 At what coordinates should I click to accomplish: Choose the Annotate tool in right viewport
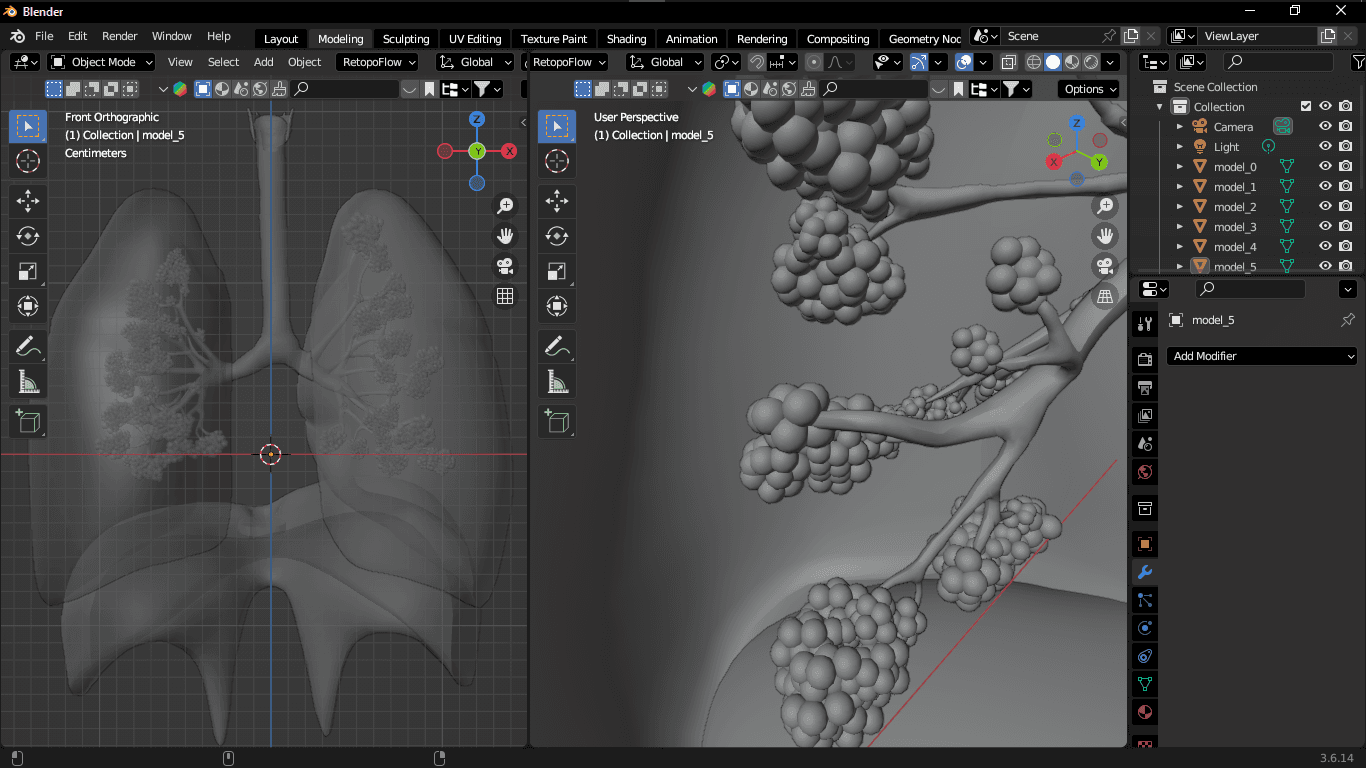[x=556, y=346]
